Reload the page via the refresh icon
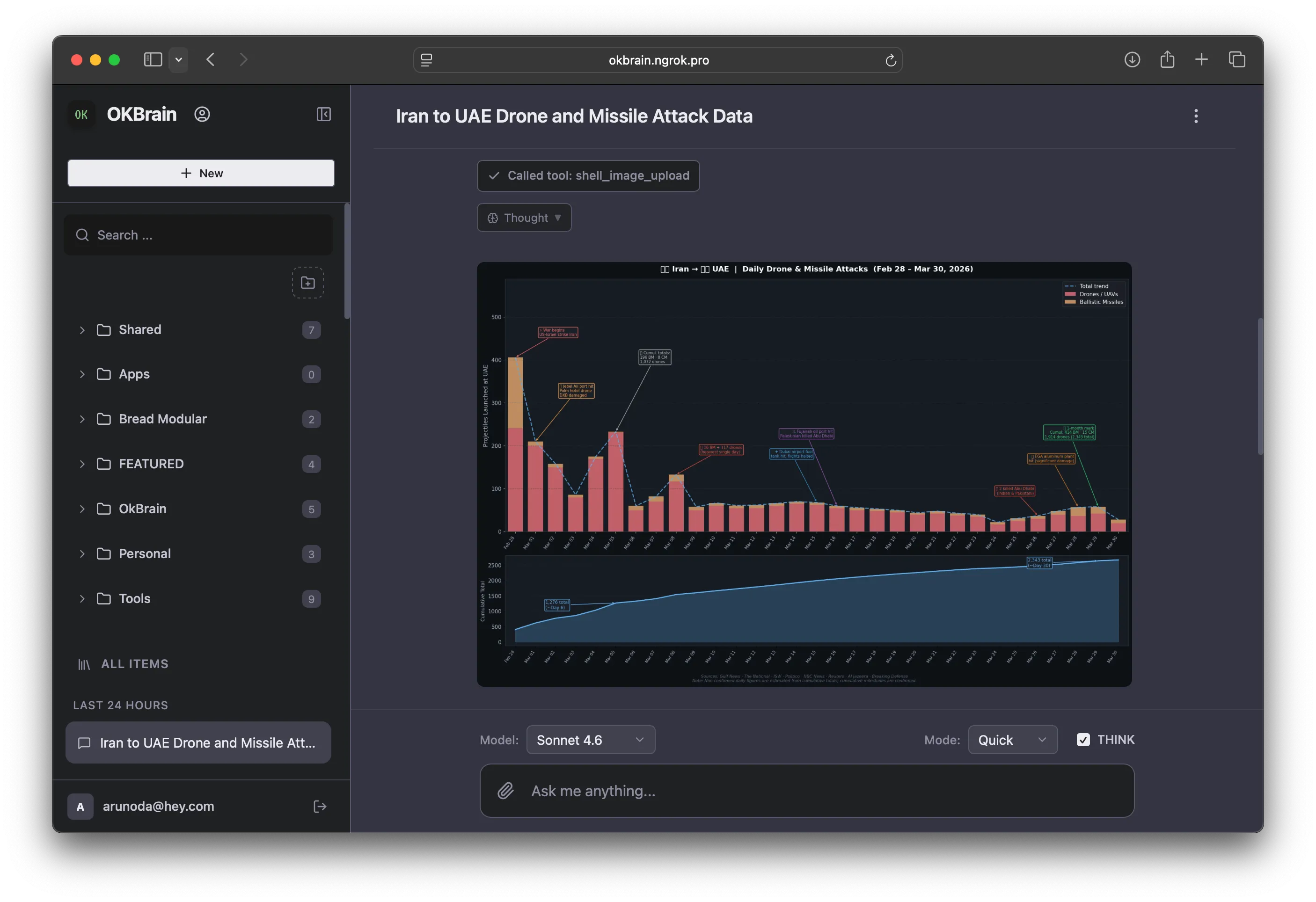The width and height of the screenshot is (1316, 902). coord(891,60)
